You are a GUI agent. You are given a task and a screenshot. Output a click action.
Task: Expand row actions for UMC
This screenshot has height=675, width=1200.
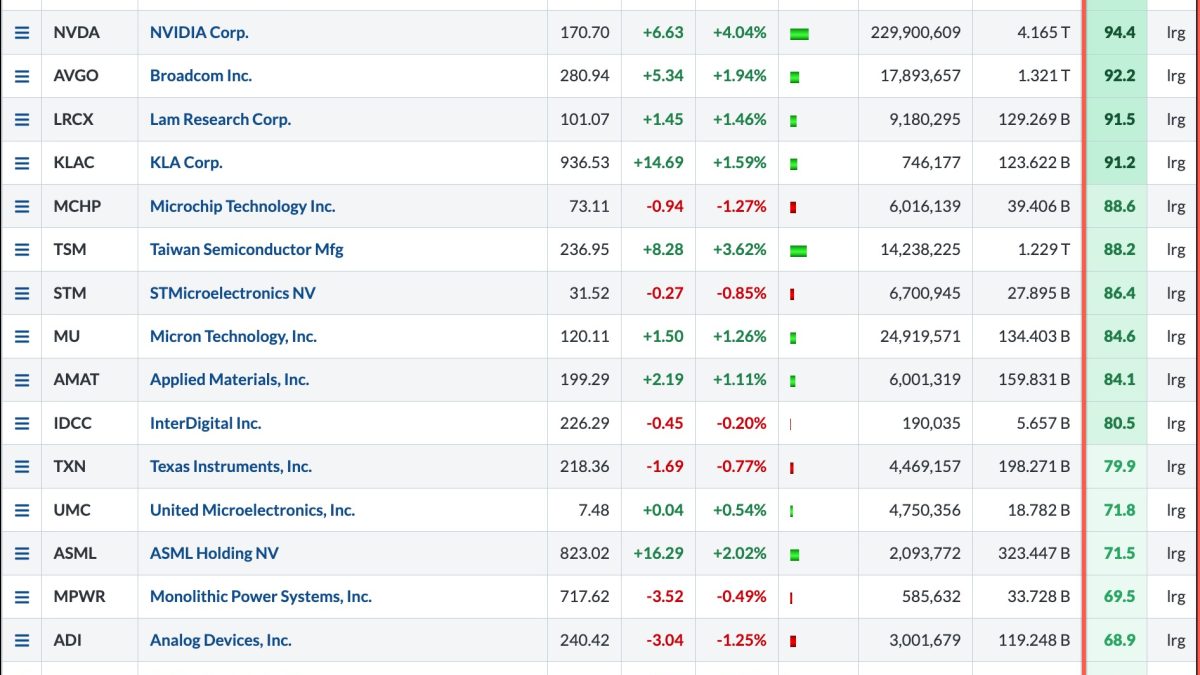[21, 511]
